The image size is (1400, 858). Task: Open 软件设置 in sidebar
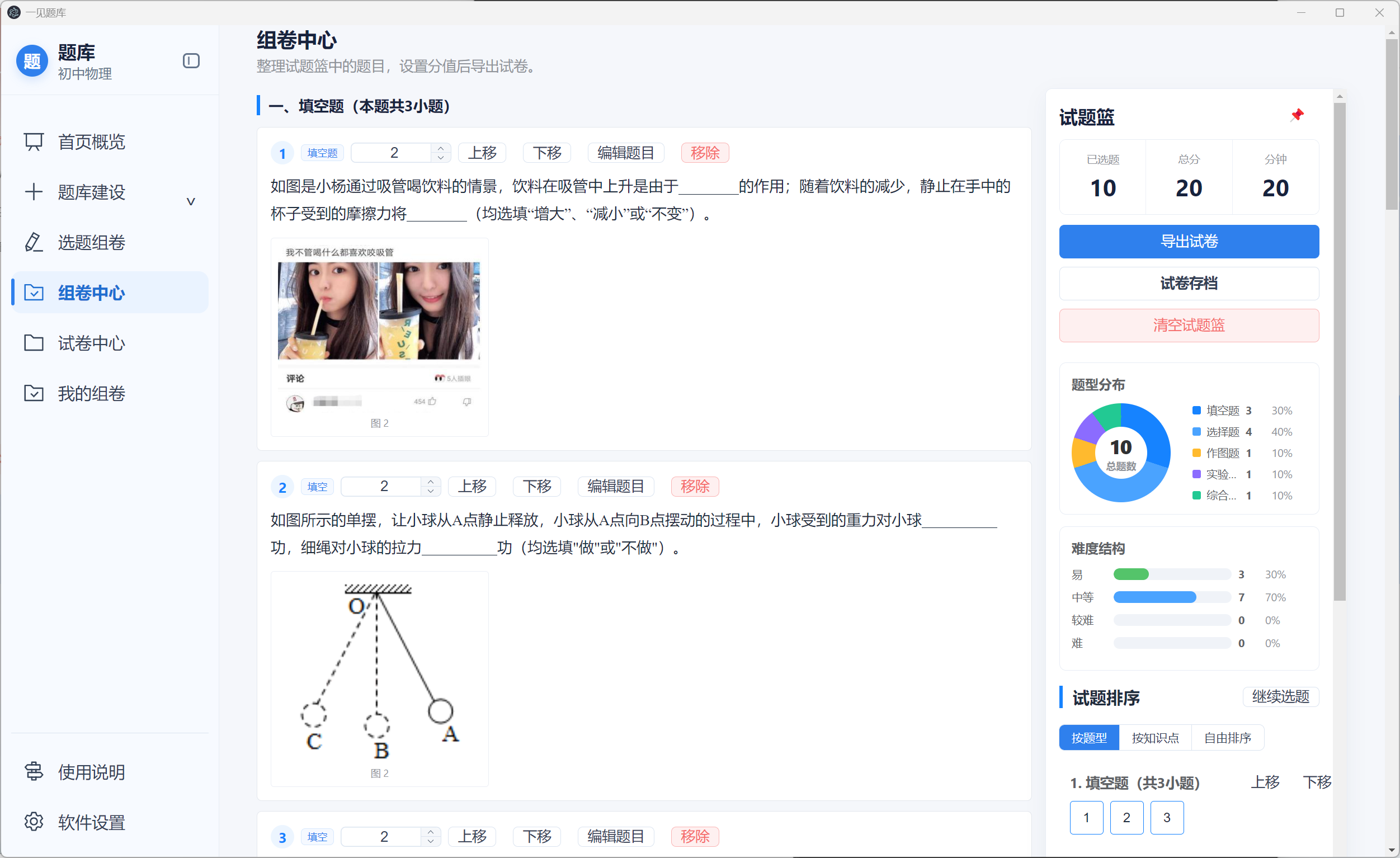click(110, 822)
